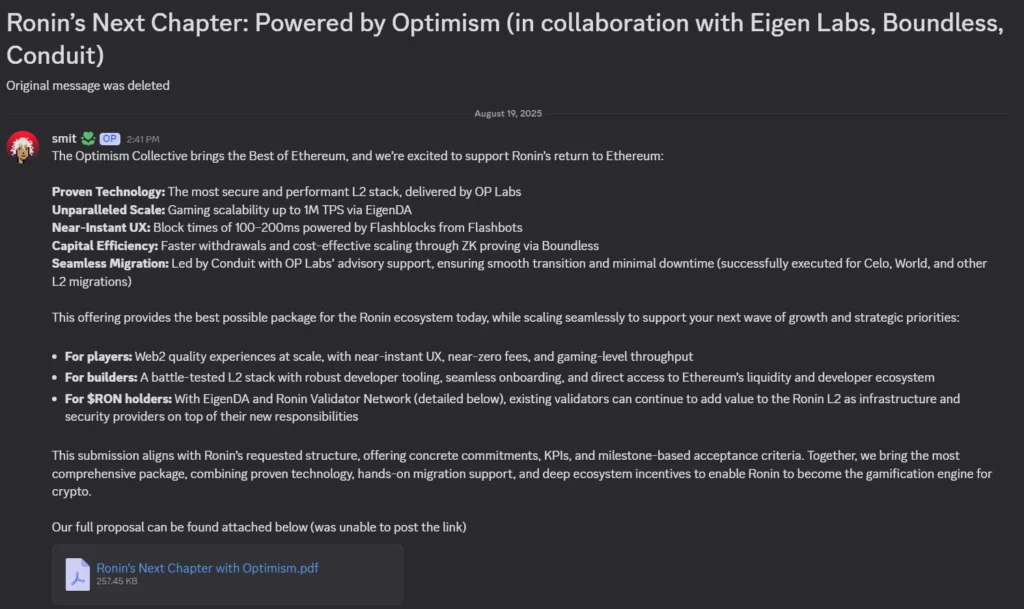Click the 'Seamless Migration:' bold label
The width and height of the screenshot is (1024, 609).
click(x=109, y=263)
